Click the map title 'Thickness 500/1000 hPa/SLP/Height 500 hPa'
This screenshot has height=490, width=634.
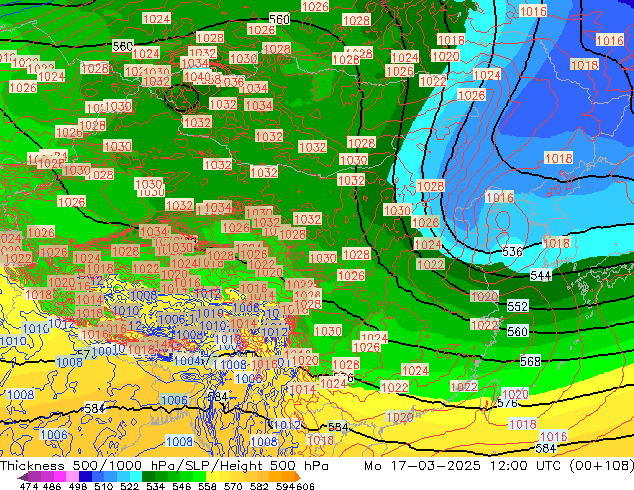(x=164, y=465)
